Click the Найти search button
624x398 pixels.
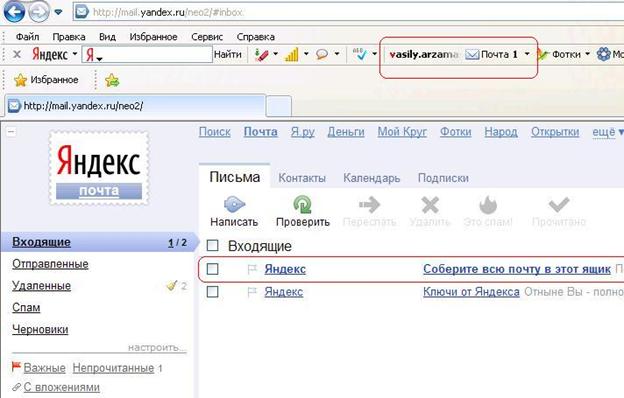point(228,54)
